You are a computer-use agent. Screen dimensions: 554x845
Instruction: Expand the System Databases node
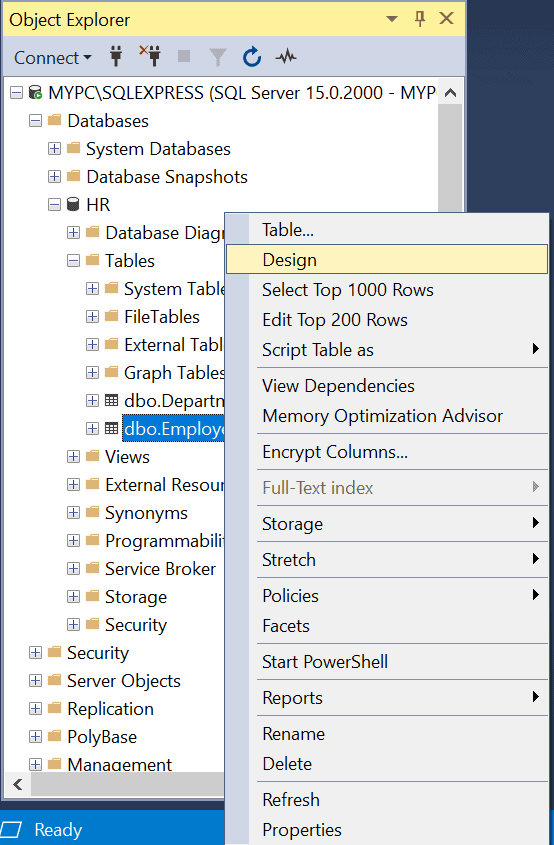(x=54, y=149)
